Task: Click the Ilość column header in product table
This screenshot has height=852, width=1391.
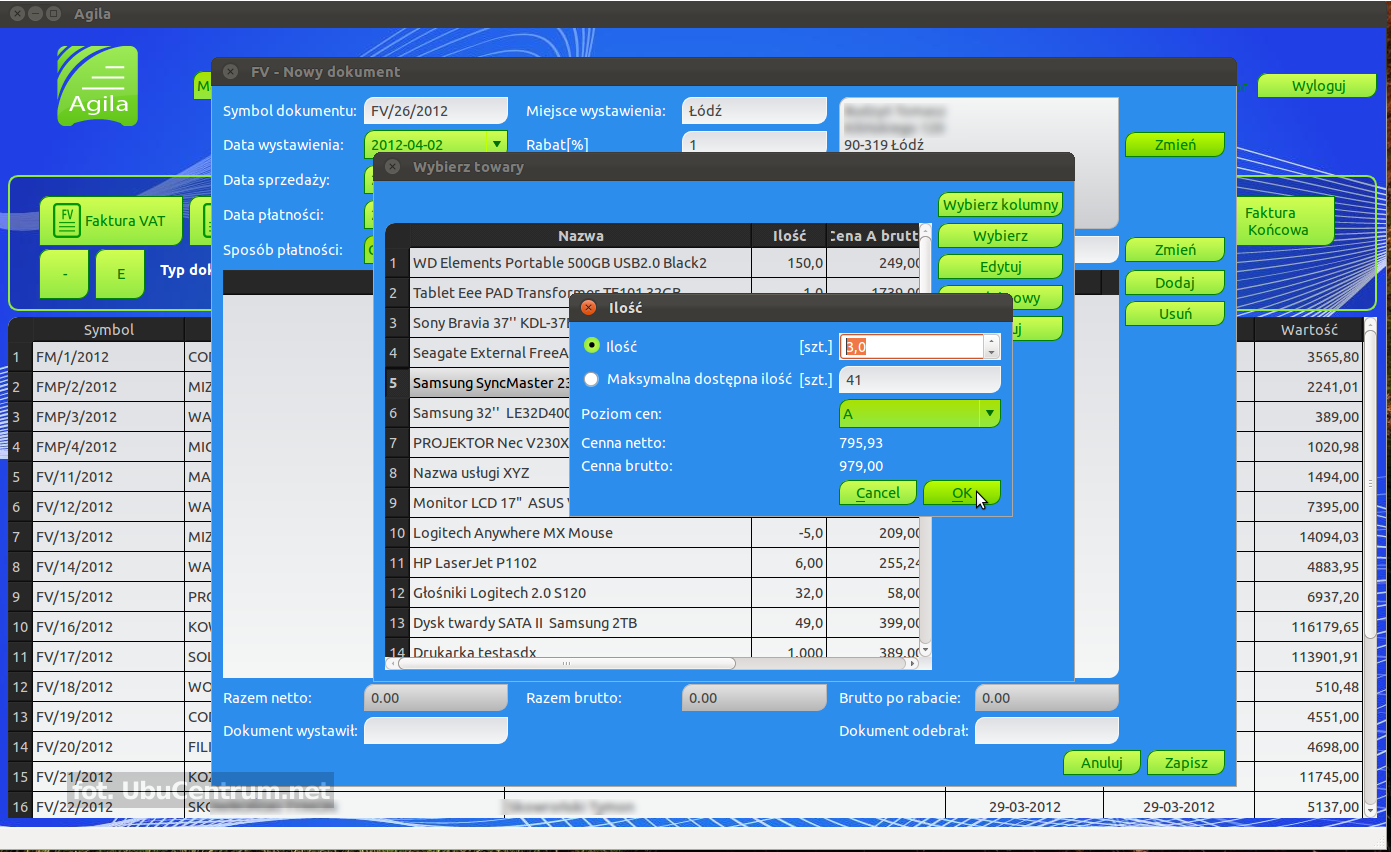Action: 789,236
